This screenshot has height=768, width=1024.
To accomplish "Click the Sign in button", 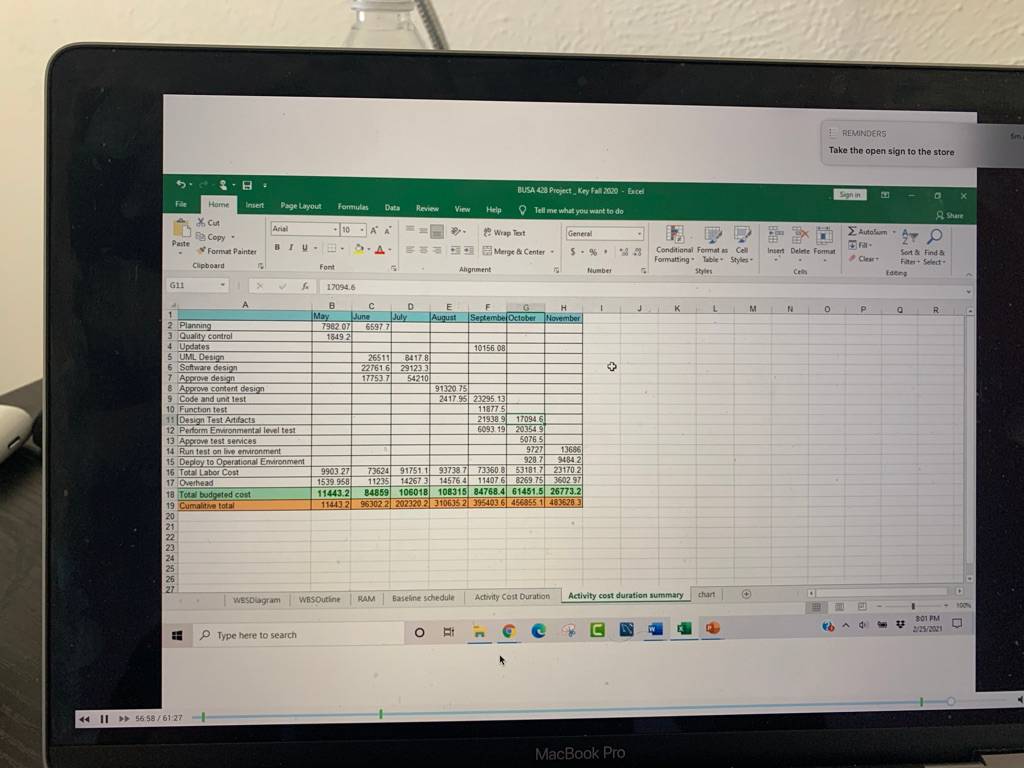I will tap(850, 195).
